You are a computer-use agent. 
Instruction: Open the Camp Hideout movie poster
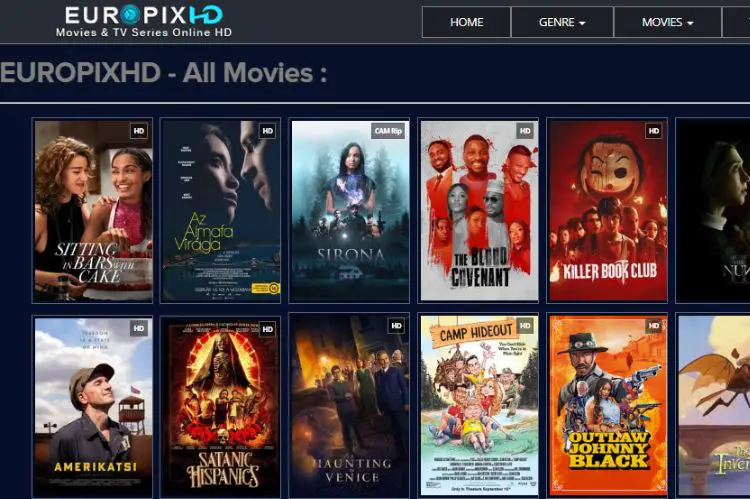tap(479, 406)
